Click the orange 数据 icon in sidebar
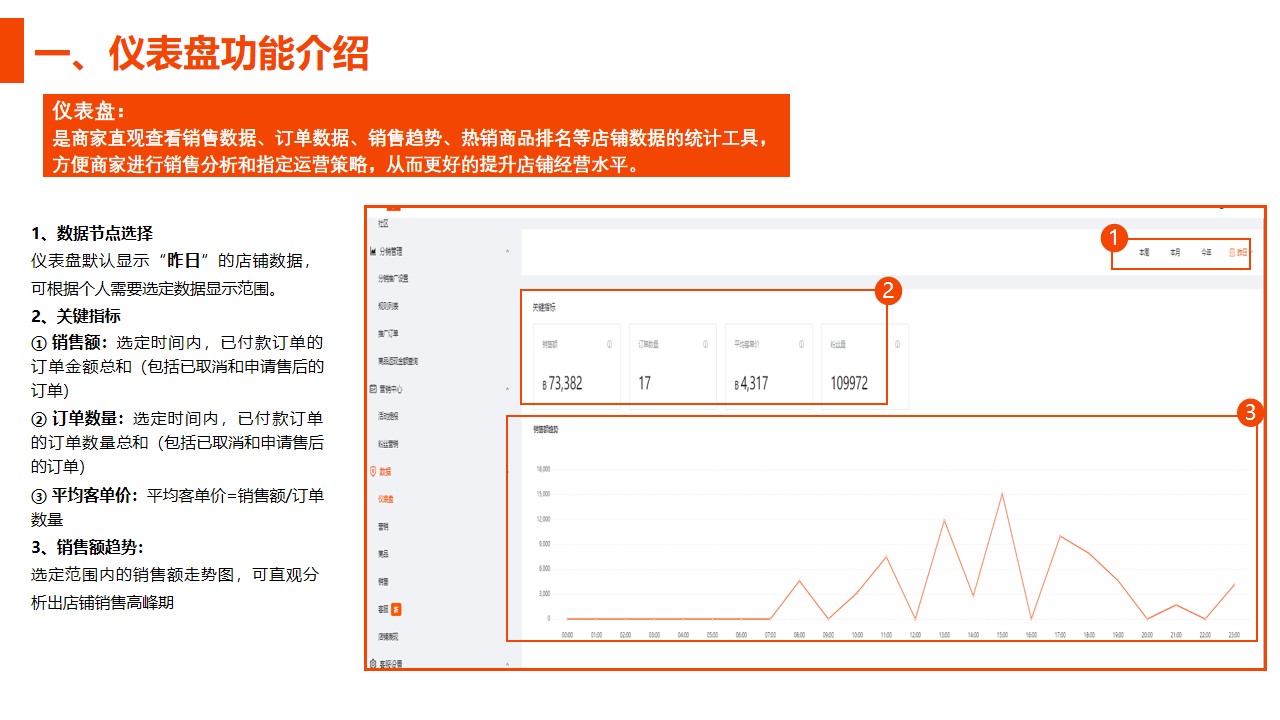This screenshot has height=720, width=1280. coord(373,470)
